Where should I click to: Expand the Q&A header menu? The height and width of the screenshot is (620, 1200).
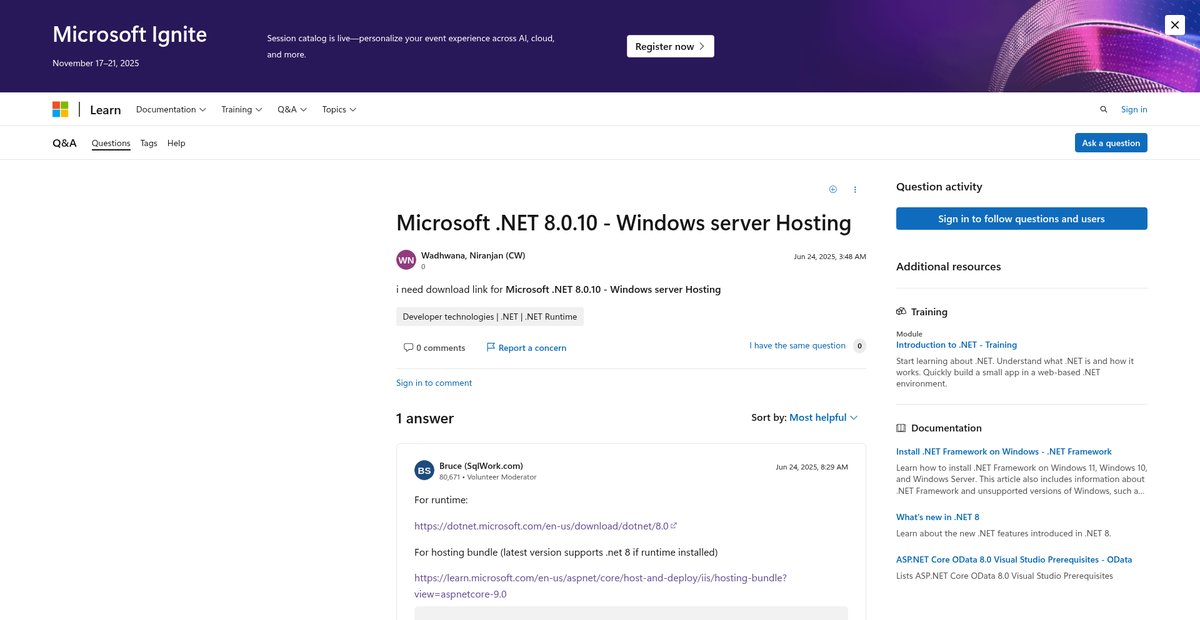292,109
